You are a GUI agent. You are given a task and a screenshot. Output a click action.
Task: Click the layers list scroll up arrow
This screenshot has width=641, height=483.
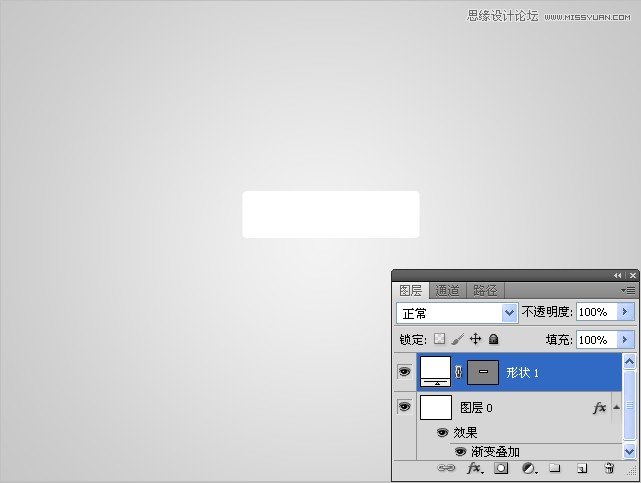pyautogui.click(x=629, y=362)
